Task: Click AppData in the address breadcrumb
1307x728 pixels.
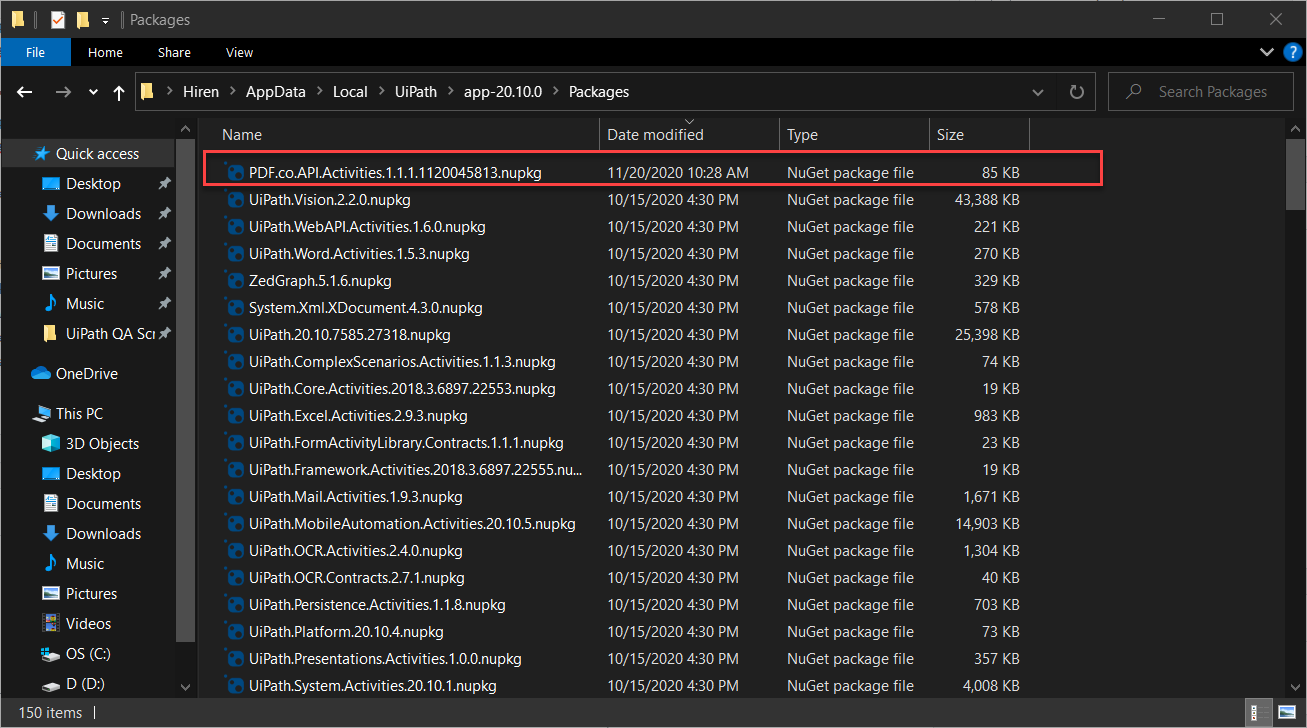Action: point(276,92)
